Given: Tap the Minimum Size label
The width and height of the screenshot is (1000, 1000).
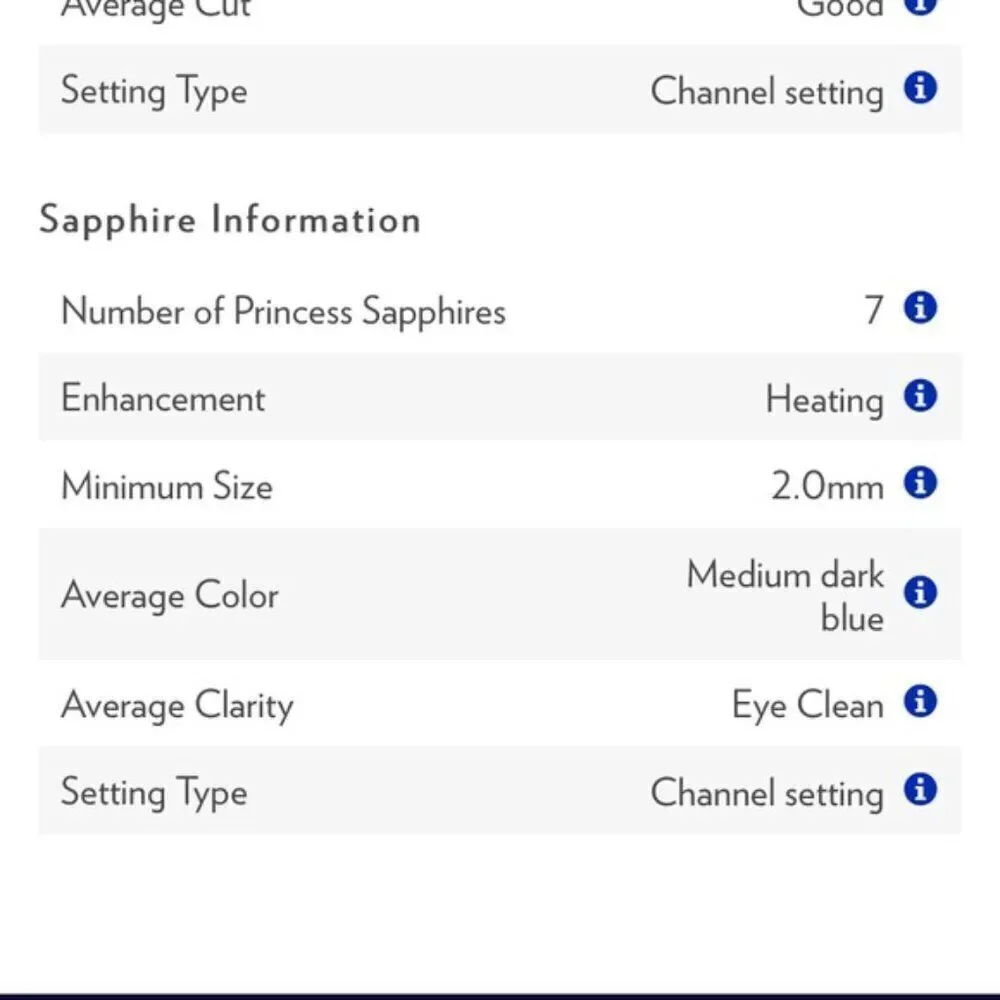Looking at the screenshot, I should 166,486.
